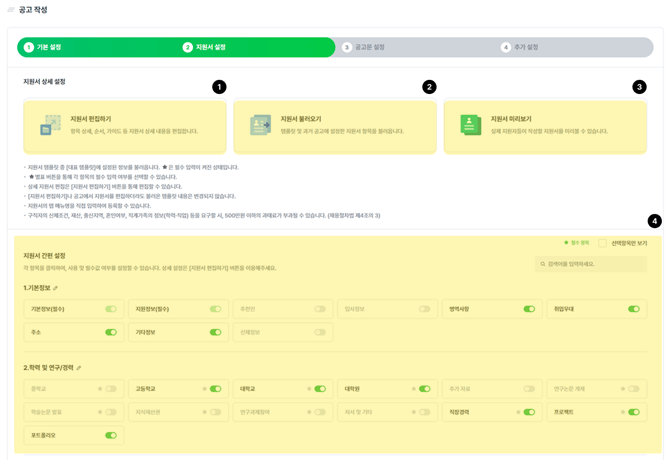670x460 pixels.
Task: Click the required star icon for 고등학교
Action: pyautogui.click(x=204, y=389)
